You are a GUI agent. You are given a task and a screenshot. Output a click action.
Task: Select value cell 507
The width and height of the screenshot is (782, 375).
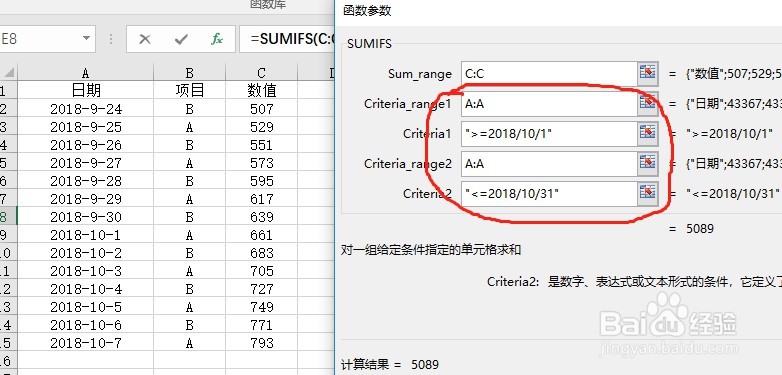(x=261, y=109)
